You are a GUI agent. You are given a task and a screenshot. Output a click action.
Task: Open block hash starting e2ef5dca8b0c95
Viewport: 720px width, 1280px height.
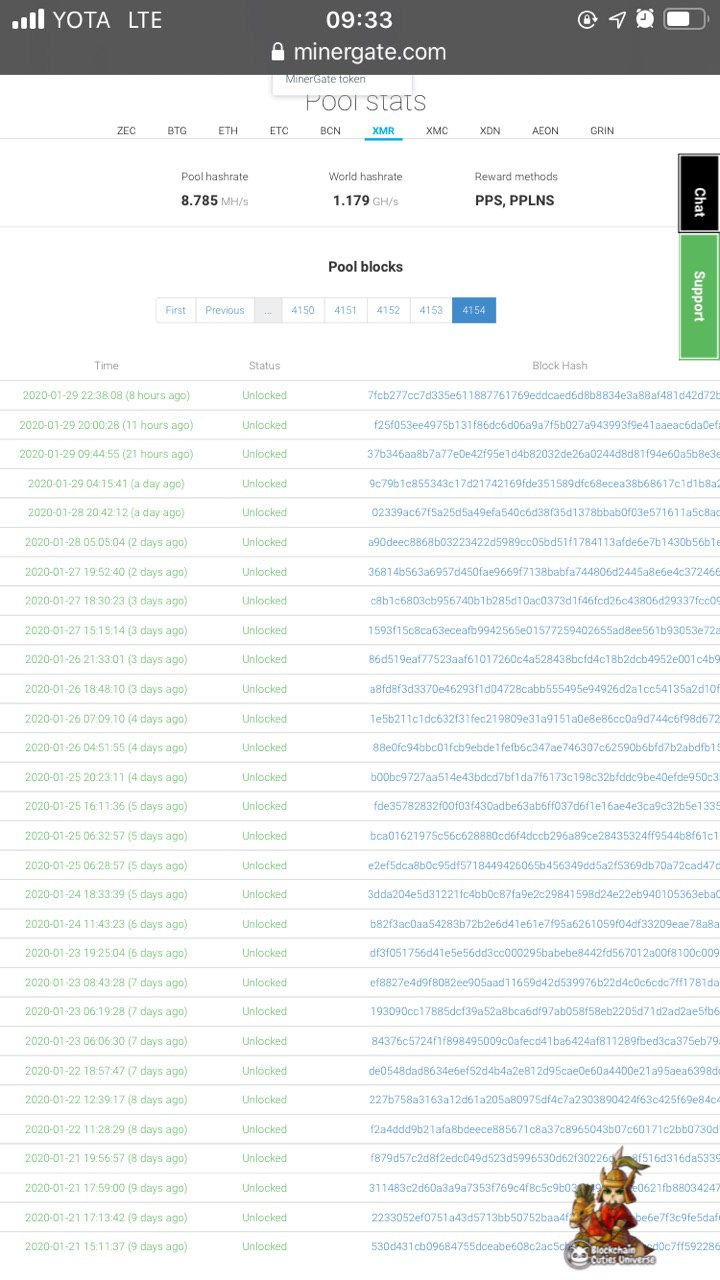click(x=543, y=866)
